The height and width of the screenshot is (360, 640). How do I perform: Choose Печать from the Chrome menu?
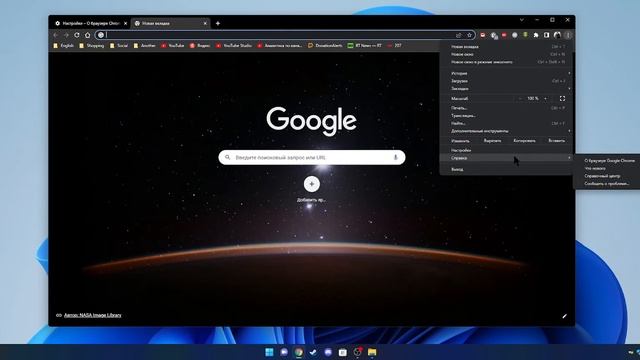click(x=506, y=108)
